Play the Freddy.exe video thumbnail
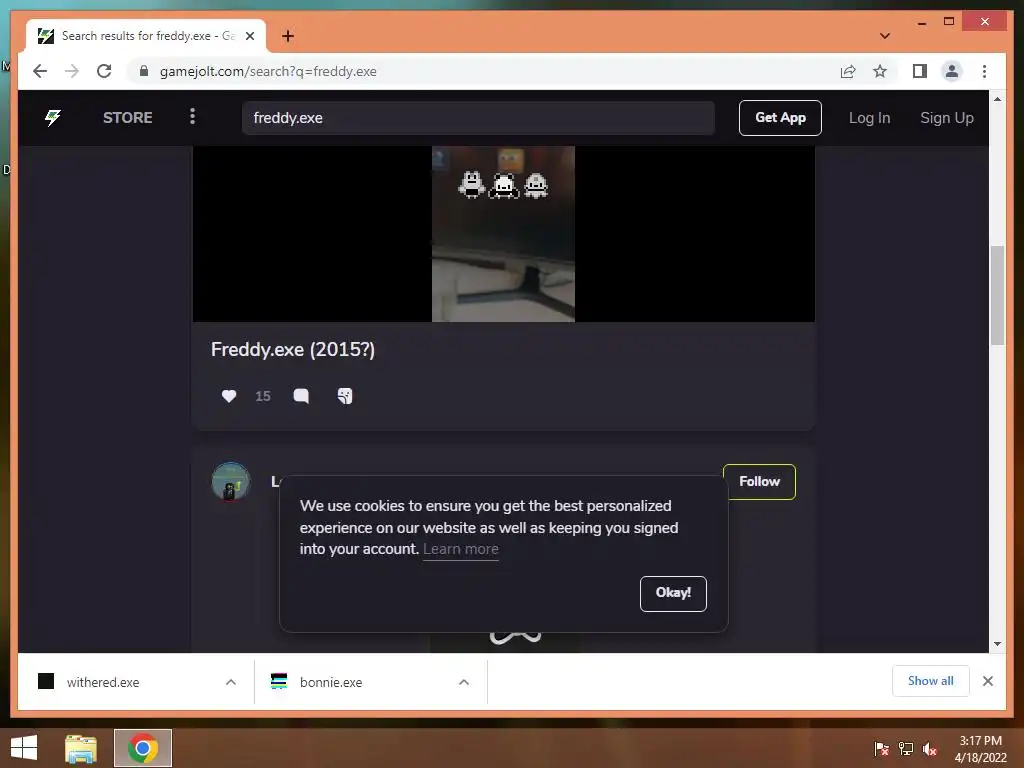 pyautogui.click(x=504, y=234)
